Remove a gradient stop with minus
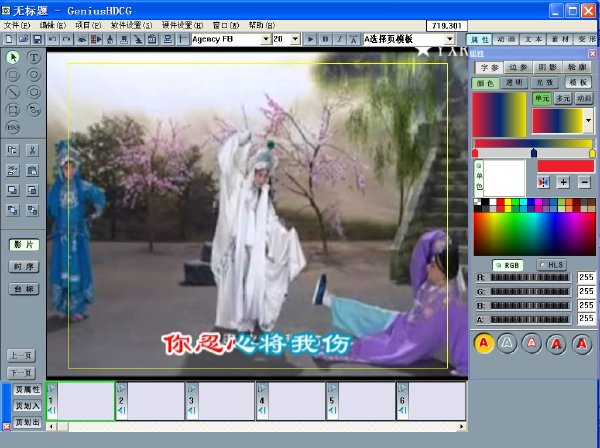Image resolution: width=600 pixels, height=448 pixels. (584, 182)
